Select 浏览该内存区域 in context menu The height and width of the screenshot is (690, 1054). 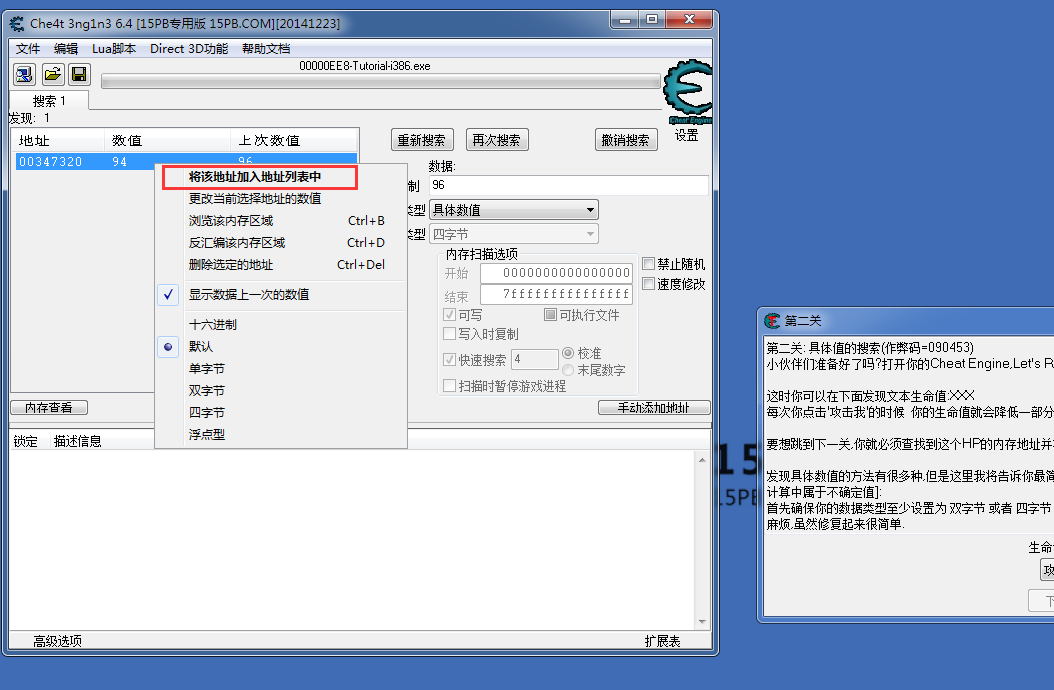pyautogui.click(x=280, y=221)
